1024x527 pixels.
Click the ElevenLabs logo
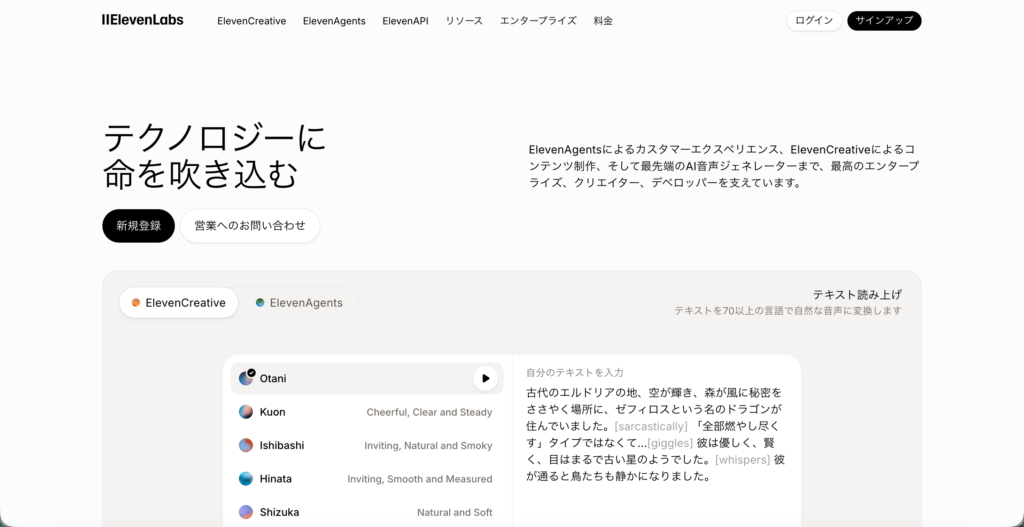point(142,20)
